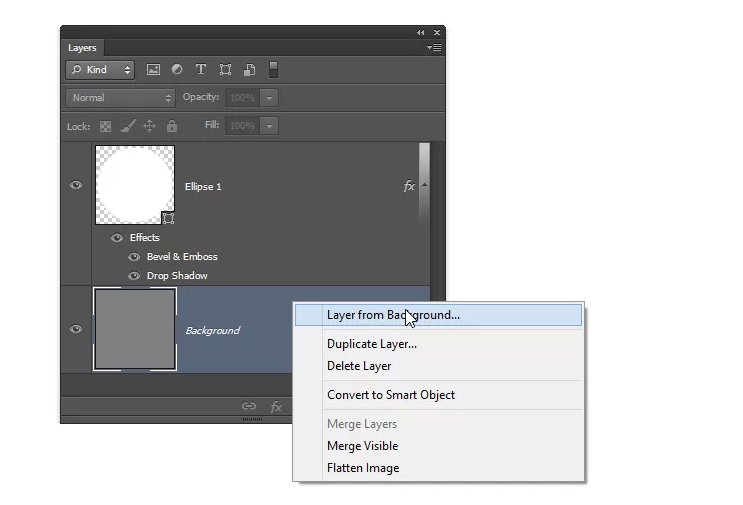
Task: Click the lock position icon
Action: 149,126
